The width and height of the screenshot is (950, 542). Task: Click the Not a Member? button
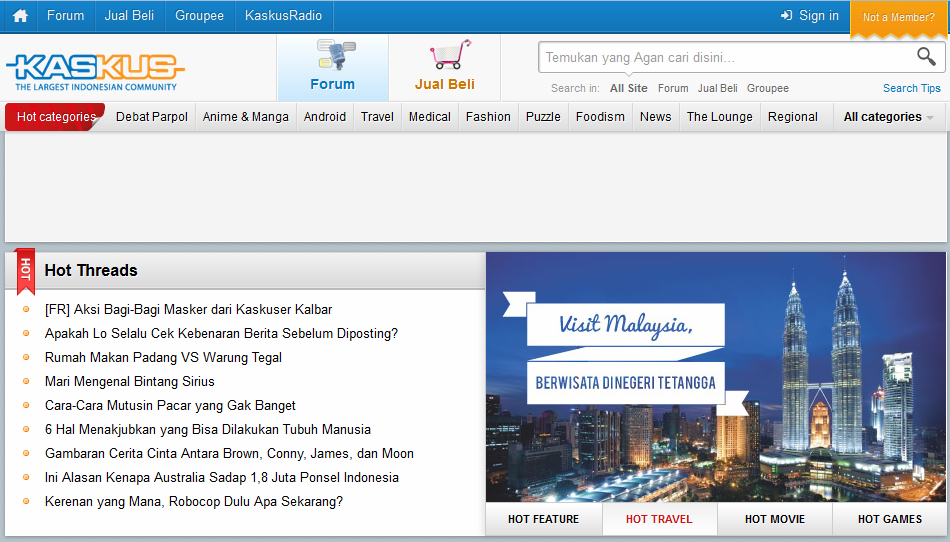[x=899, y=18]
